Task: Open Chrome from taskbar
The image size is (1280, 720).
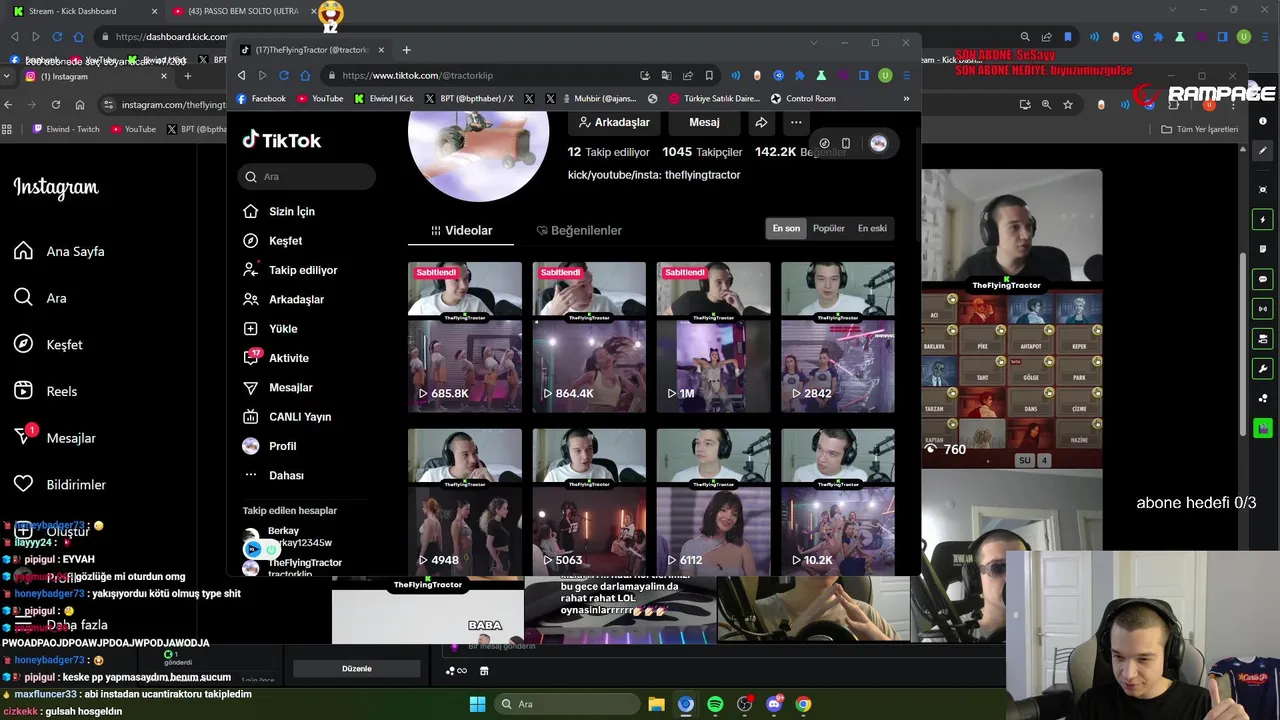Action: tap(803, 704)
